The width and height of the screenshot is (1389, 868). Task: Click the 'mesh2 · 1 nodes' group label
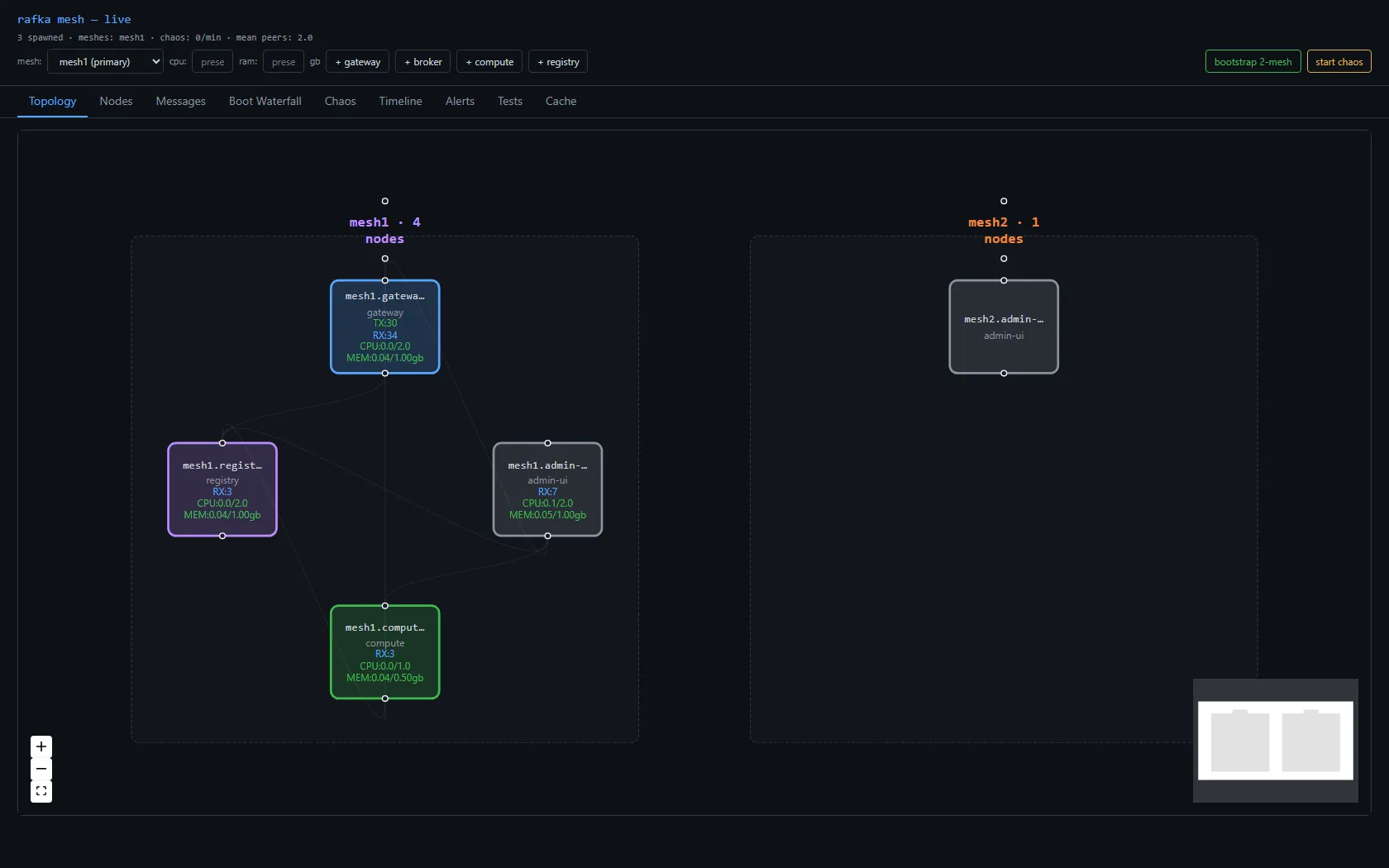[x=1004, y=231]
